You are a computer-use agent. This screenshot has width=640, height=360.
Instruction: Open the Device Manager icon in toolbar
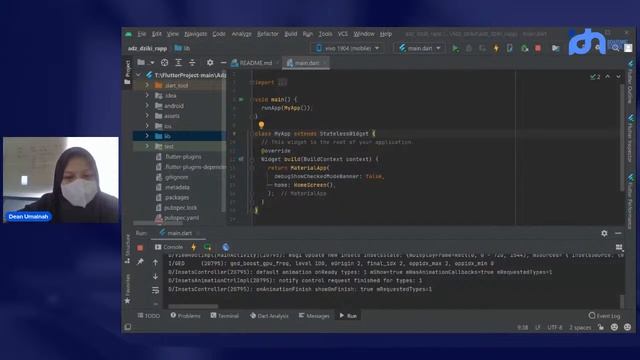[556, 48]
